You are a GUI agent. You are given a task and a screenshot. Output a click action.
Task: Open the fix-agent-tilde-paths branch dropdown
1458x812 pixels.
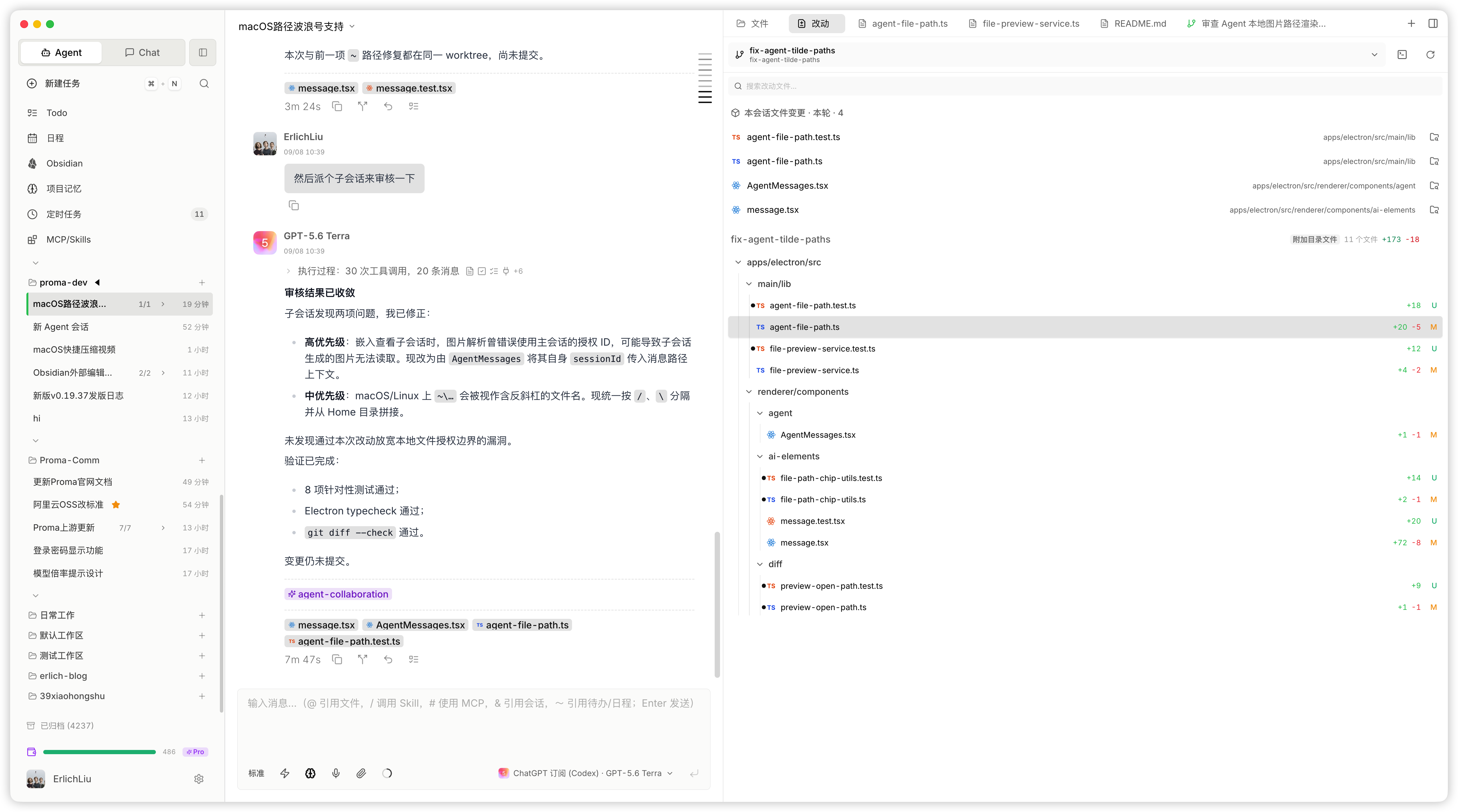click(1057, 55)
